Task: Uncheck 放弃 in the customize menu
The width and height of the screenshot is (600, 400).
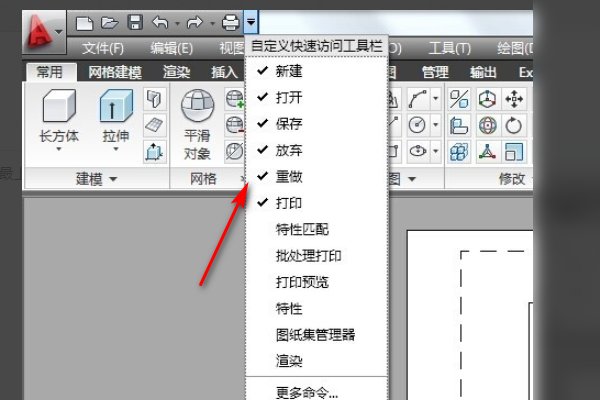Action: pyautogui.click(x=316, y=150)
